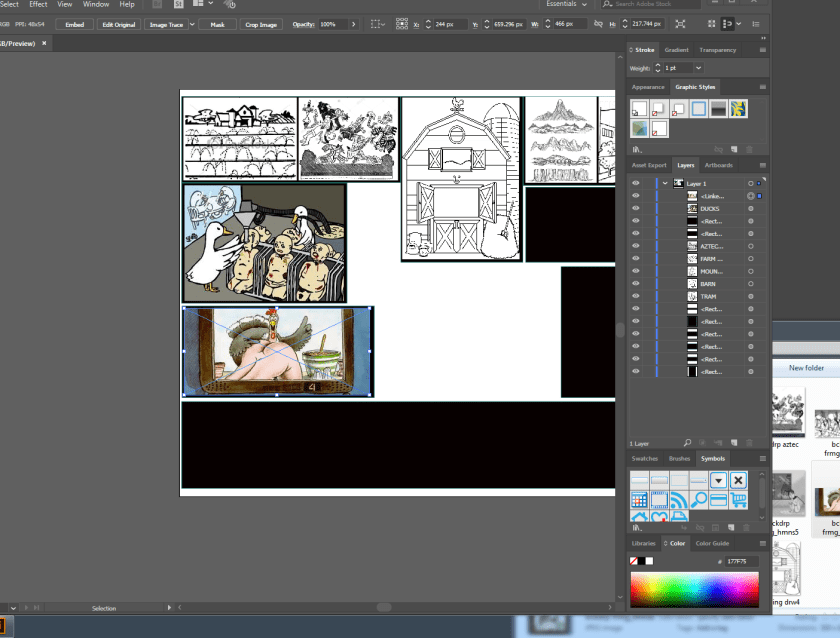This screenshot has width=840, height=638.
Task: Click the Embed button
Action: pyautogui.click(x=74, y=24)
